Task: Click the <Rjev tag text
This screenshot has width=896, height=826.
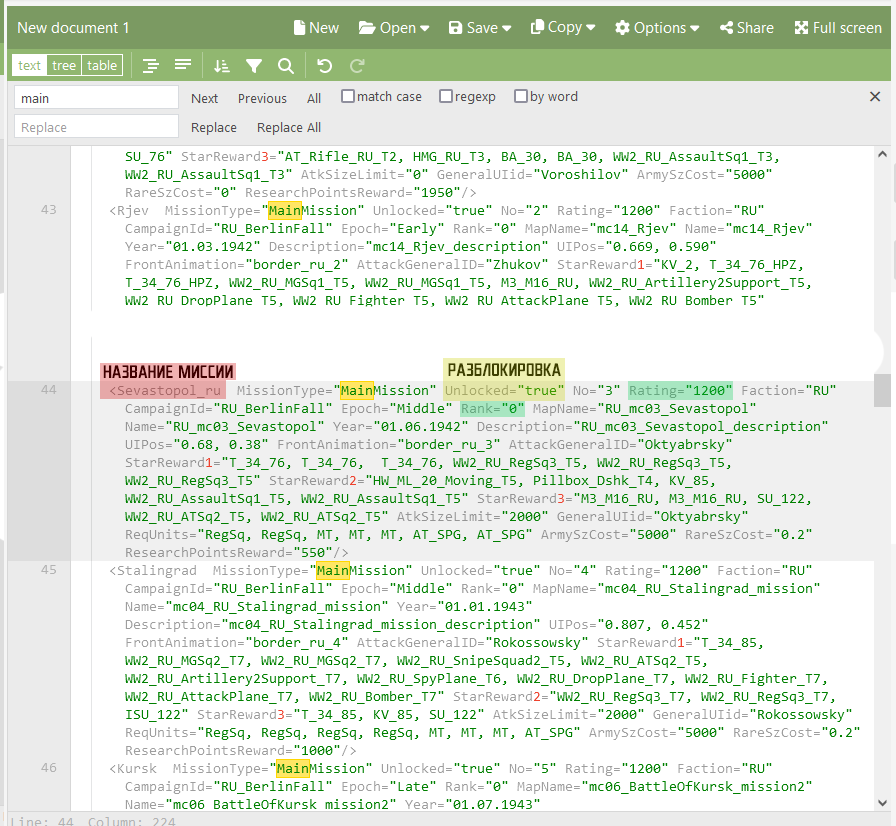Action: (x=129, y=211)
